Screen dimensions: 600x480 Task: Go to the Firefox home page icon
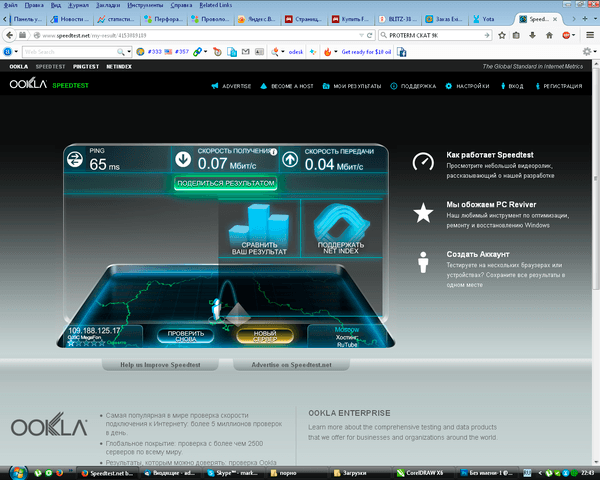549,35
